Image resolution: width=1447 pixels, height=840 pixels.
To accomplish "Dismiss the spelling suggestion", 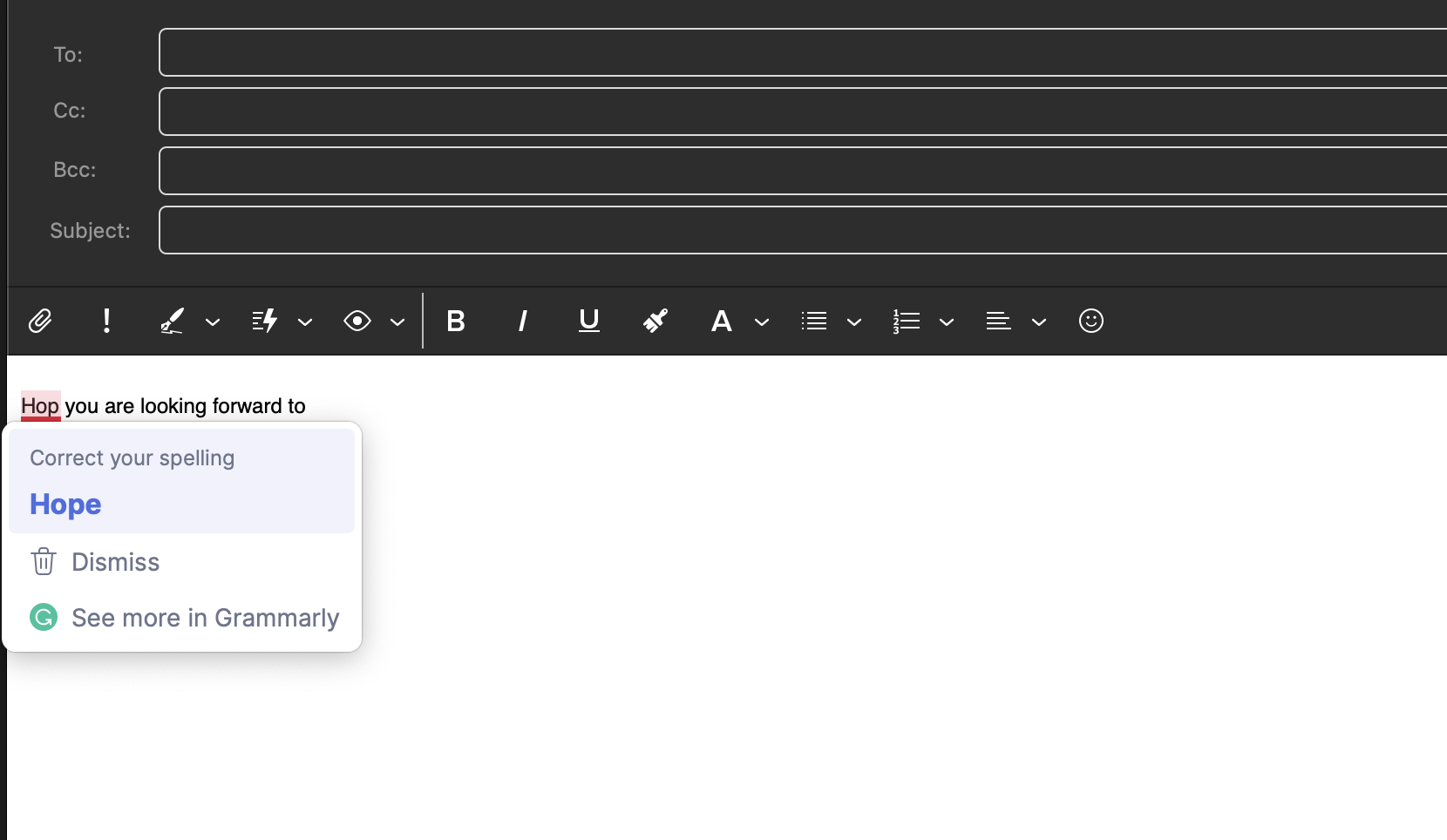I will point(115,562).
